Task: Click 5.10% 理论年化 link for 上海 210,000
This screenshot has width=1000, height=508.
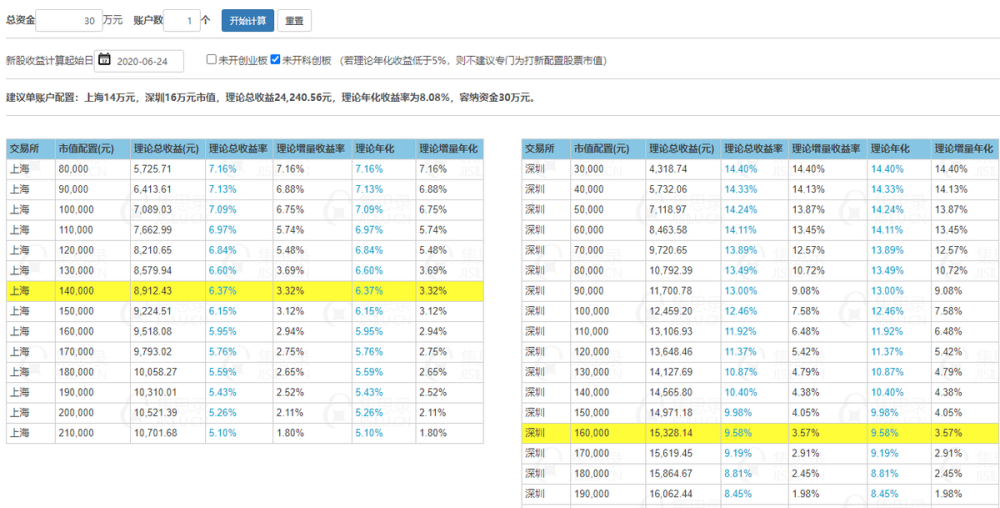Action: pyautogui.click(x=369, y=433)
